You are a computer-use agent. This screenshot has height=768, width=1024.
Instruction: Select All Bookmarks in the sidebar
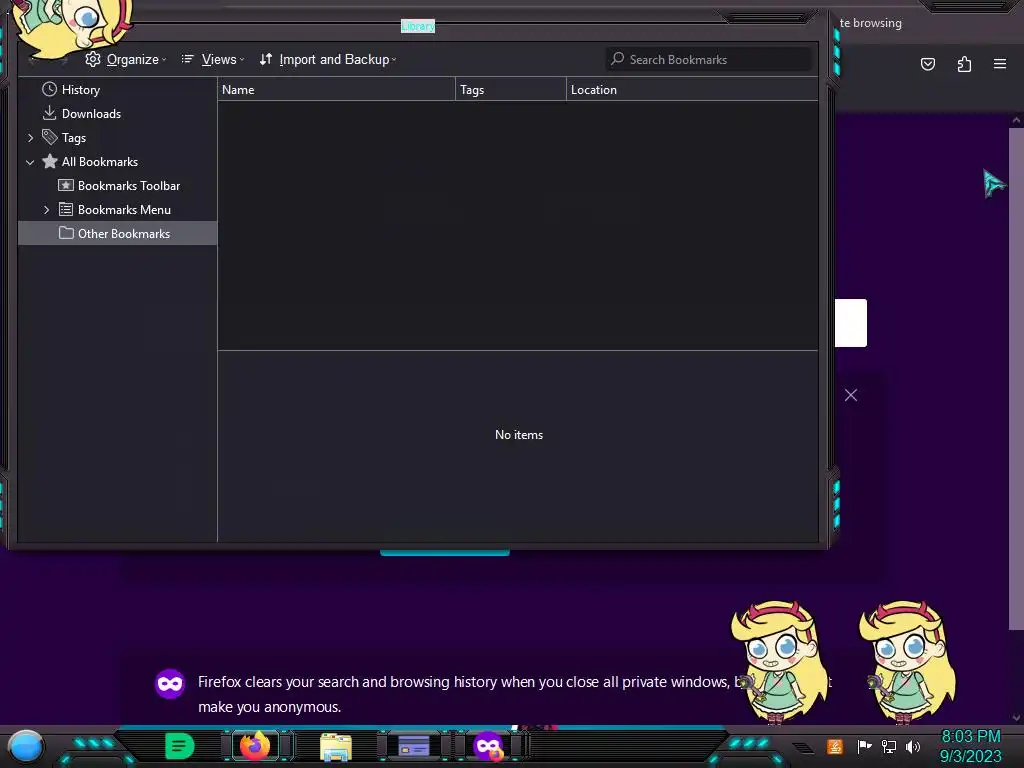coord(118,162)
